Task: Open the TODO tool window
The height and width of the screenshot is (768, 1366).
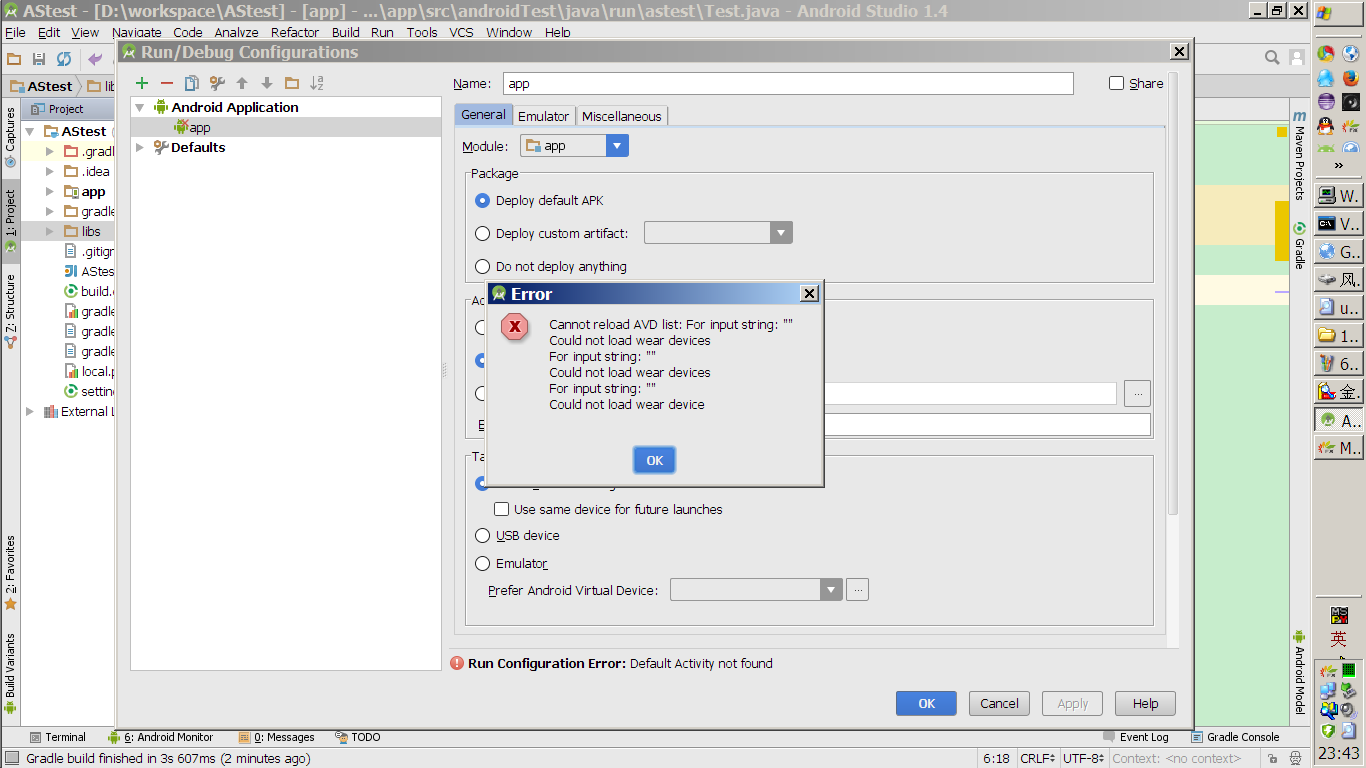Action: tap(358, 737)
